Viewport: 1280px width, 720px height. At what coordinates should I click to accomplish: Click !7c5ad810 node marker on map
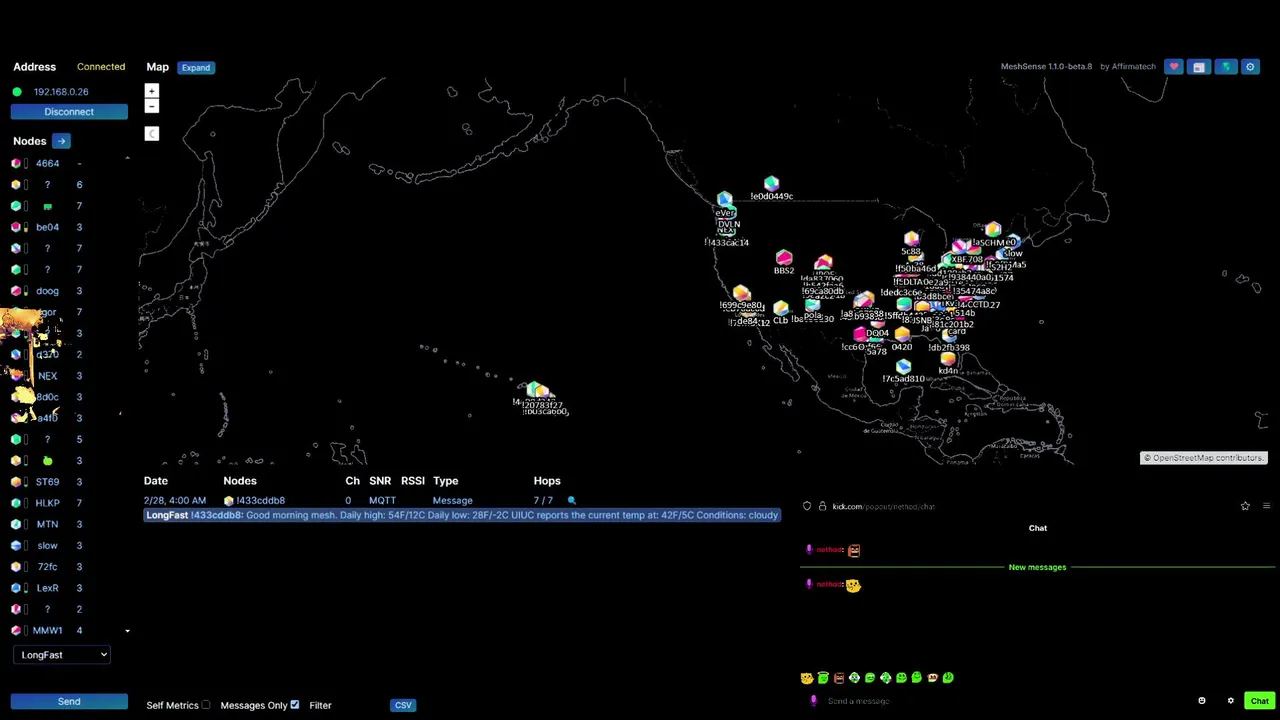904,367
